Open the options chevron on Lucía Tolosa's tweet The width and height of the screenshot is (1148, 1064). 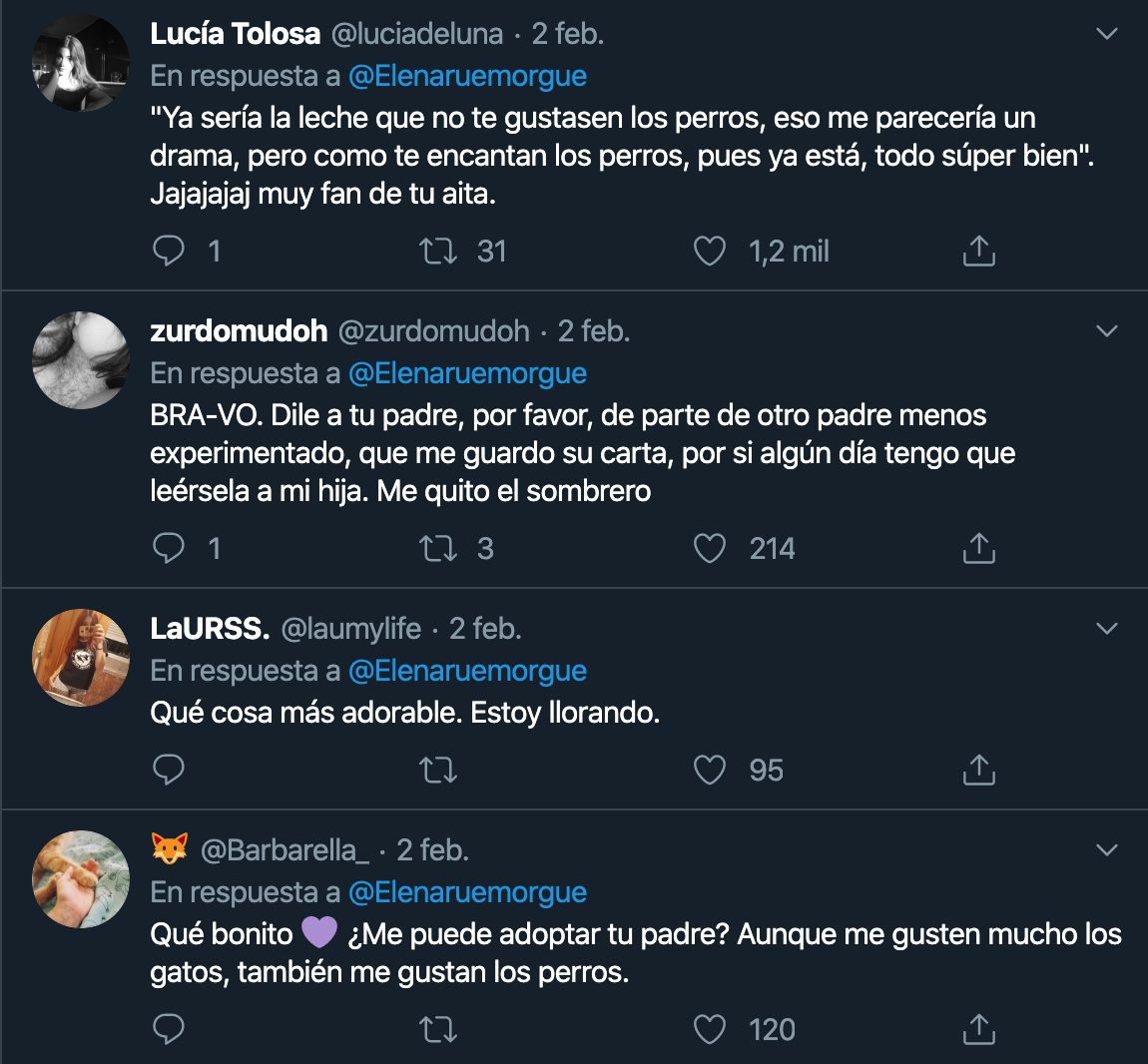click(1106, 34)
